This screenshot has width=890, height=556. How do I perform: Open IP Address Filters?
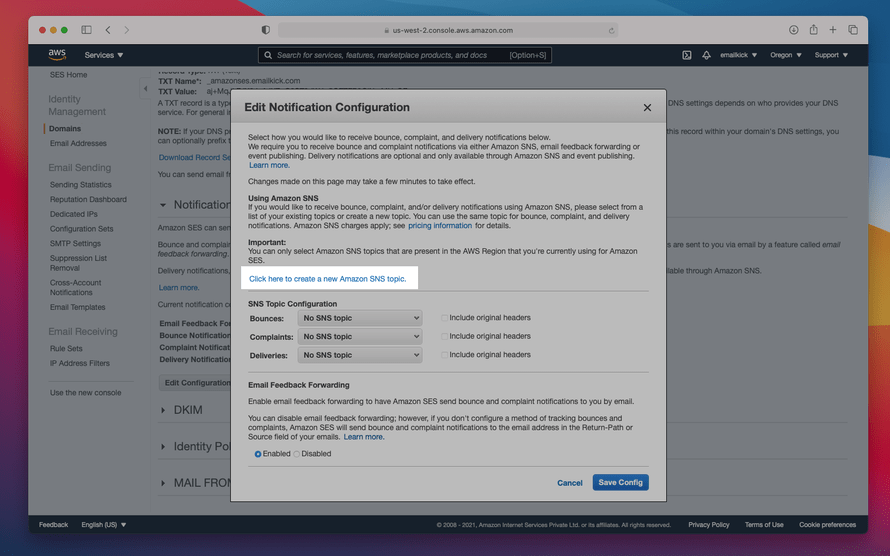79,364
